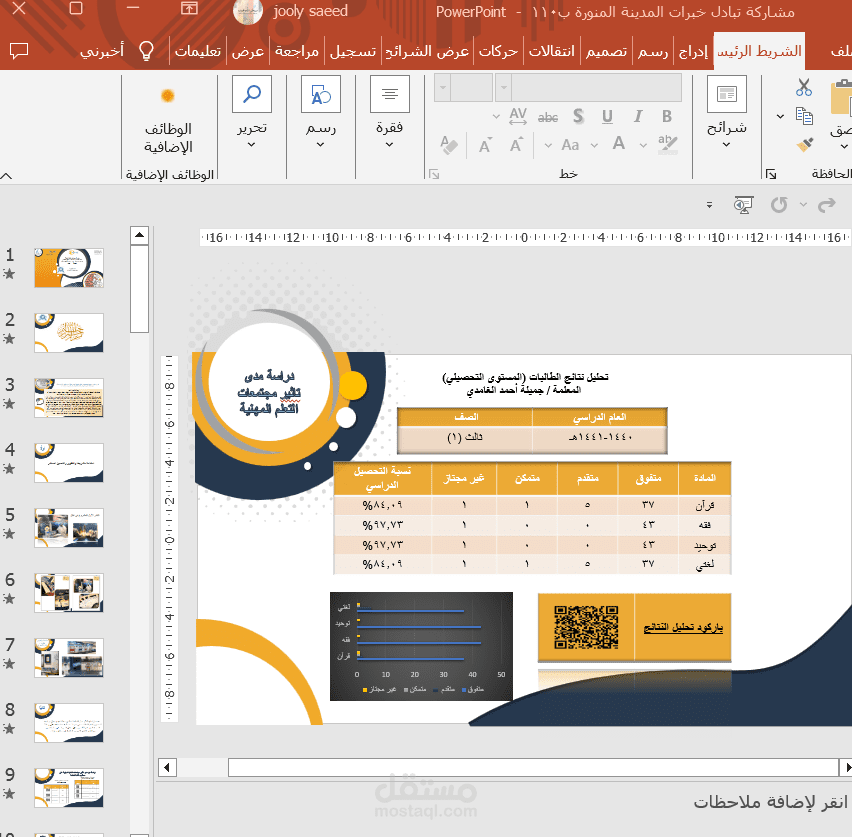Open the clipboard dialog launcher icon
Viewport: 852px width, 837px height.
[x=770, y=174]
